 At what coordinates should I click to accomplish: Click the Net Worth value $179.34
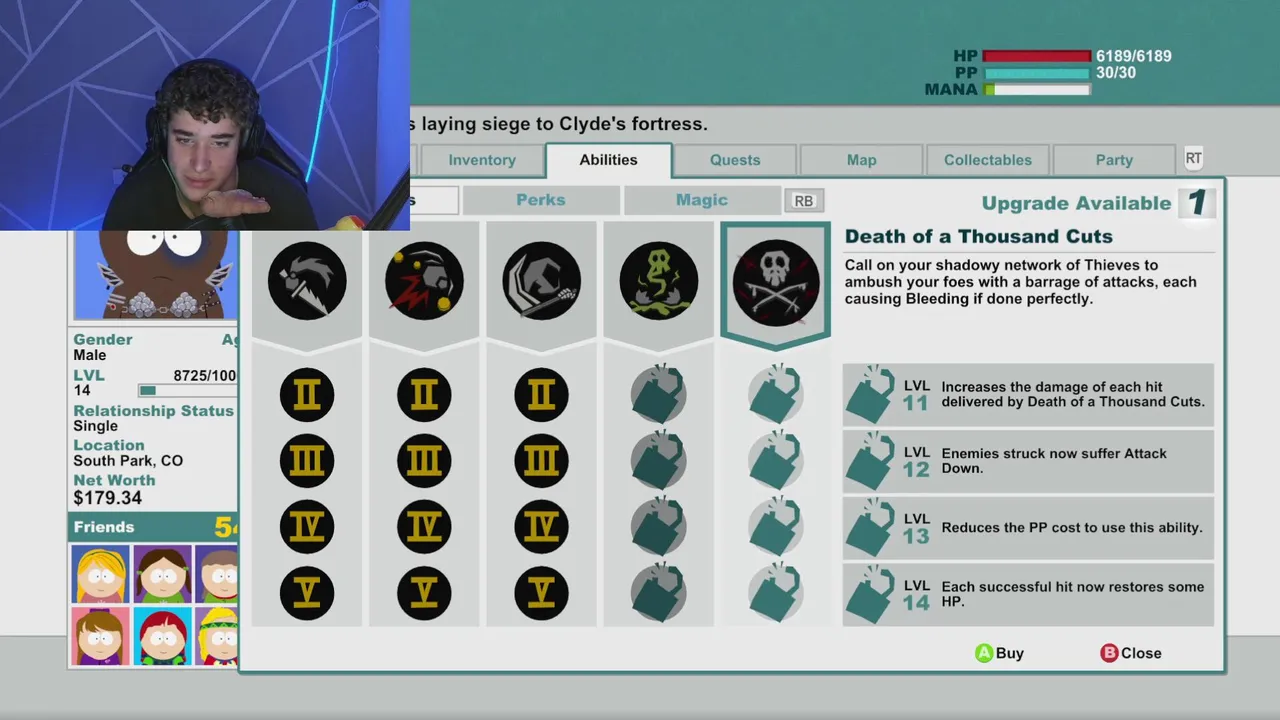pos(107,498)
